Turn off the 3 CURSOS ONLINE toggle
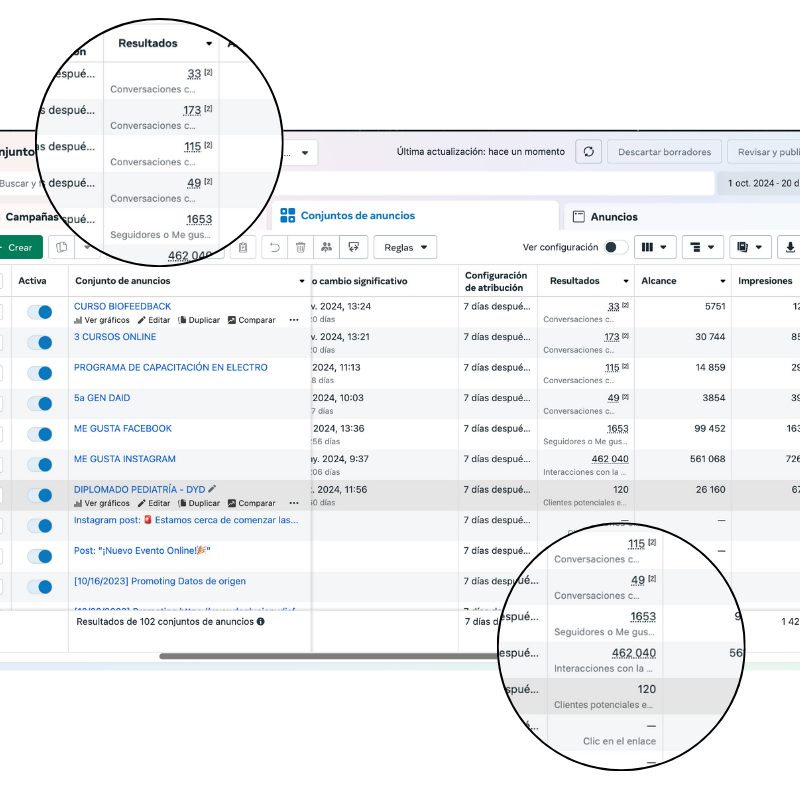Screen dimensions: 800x800 pyautogui.click(x=40, y=342)
